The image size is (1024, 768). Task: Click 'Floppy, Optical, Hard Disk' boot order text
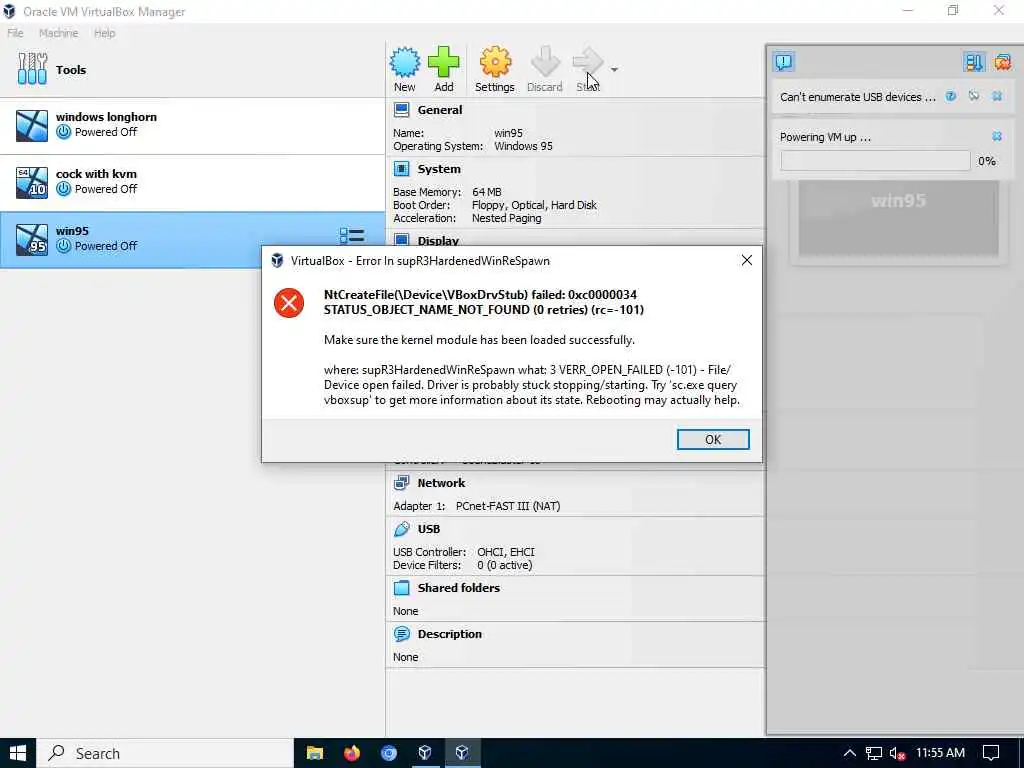pyautogui.click(x=534, y=205)
